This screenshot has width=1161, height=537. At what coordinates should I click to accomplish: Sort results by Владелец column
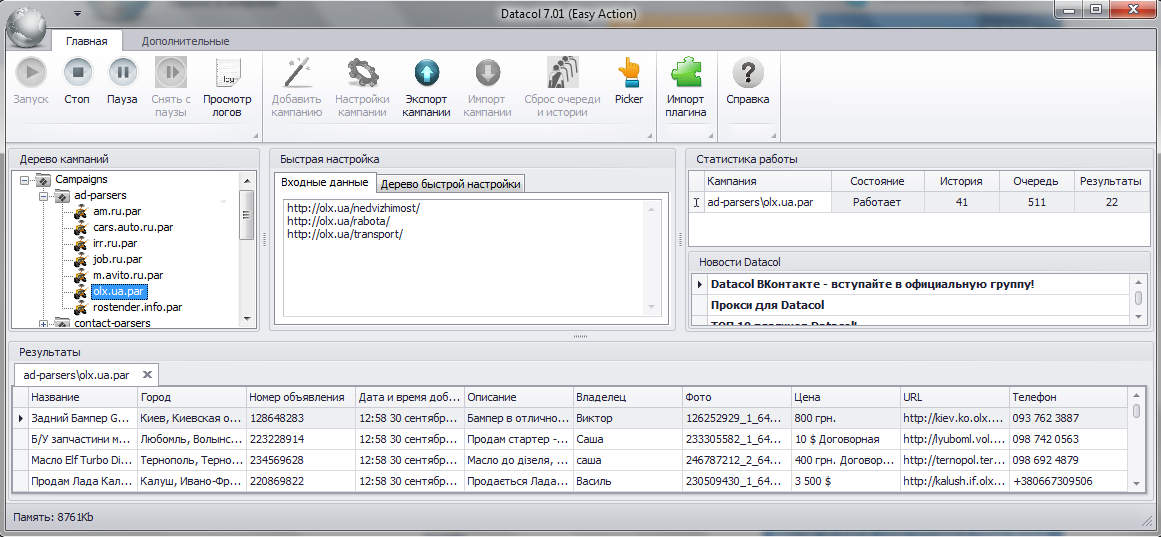pyautogui.click(x=626, y=397)
